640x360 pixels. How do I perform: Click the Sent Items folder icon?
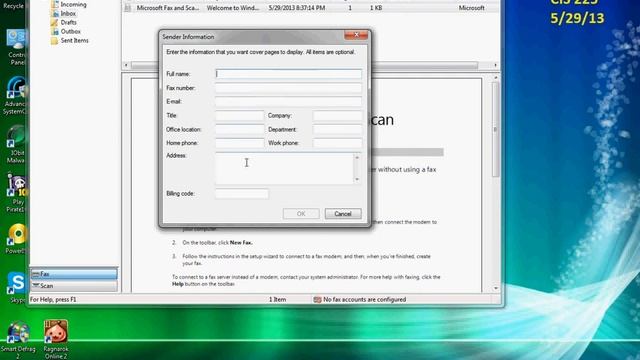tap(55, 40)
